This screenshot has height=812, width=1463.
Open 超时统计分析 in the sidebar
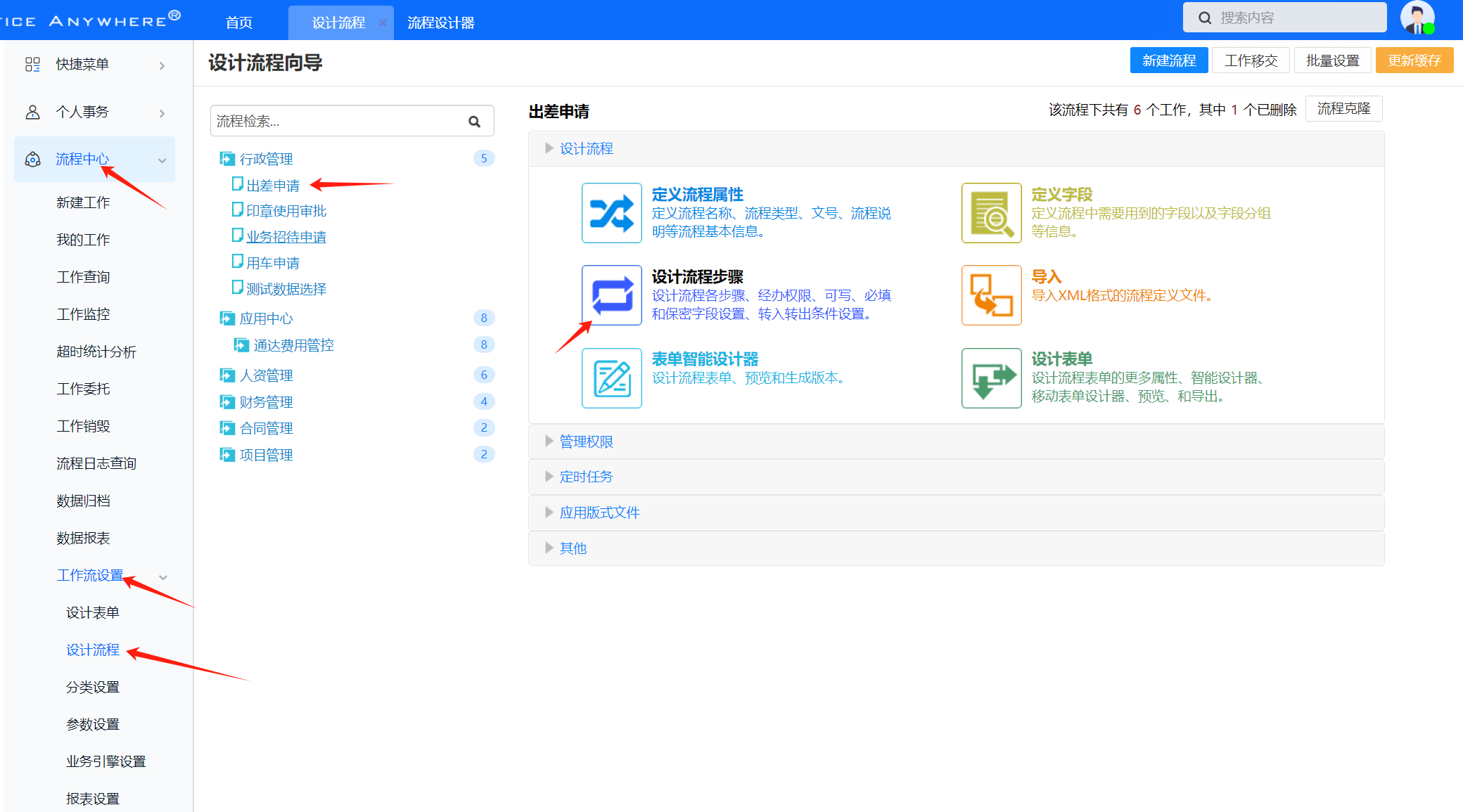pos(96,352)
